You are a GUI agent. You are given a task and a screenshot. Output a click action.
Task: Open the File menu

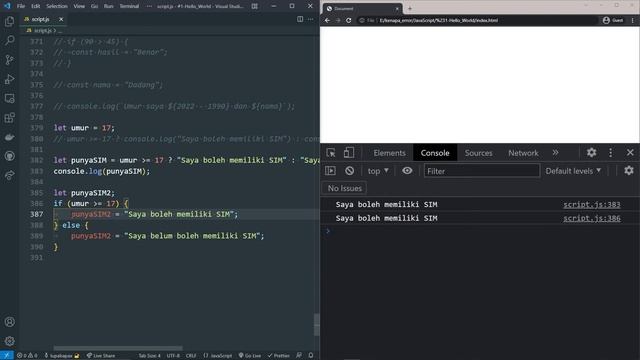tap(21, 6)
